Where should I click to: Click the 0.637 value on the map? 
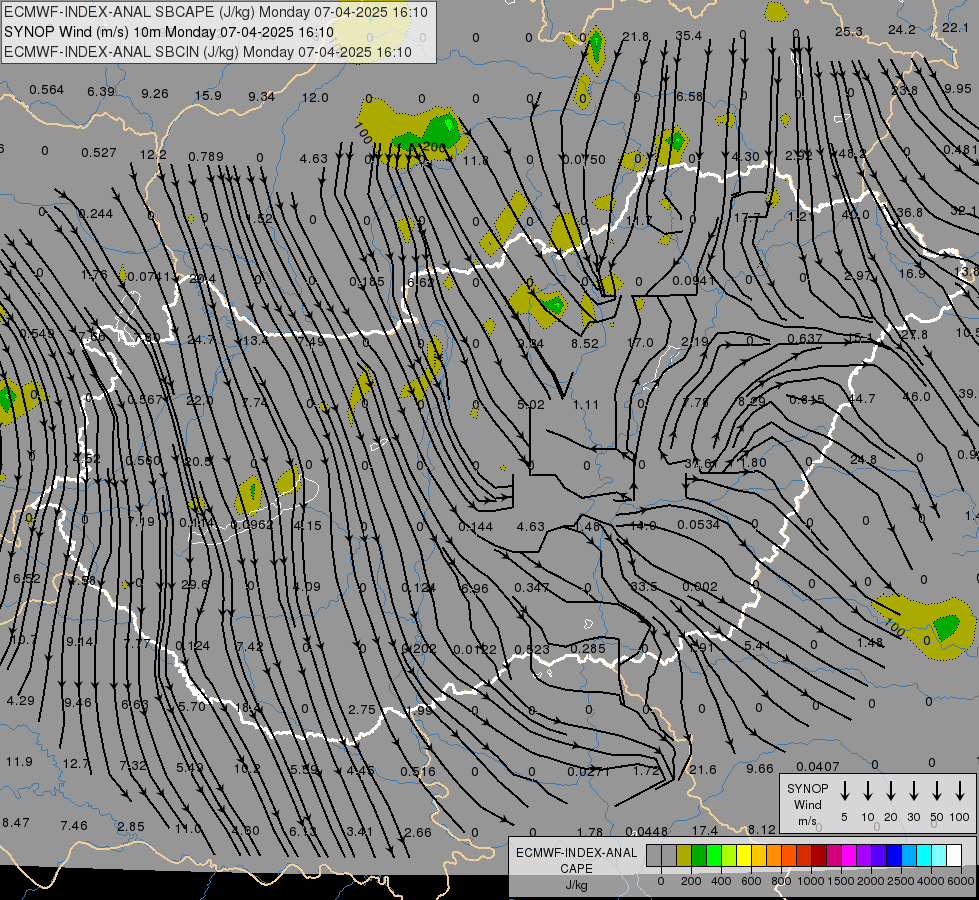(804, 339)
